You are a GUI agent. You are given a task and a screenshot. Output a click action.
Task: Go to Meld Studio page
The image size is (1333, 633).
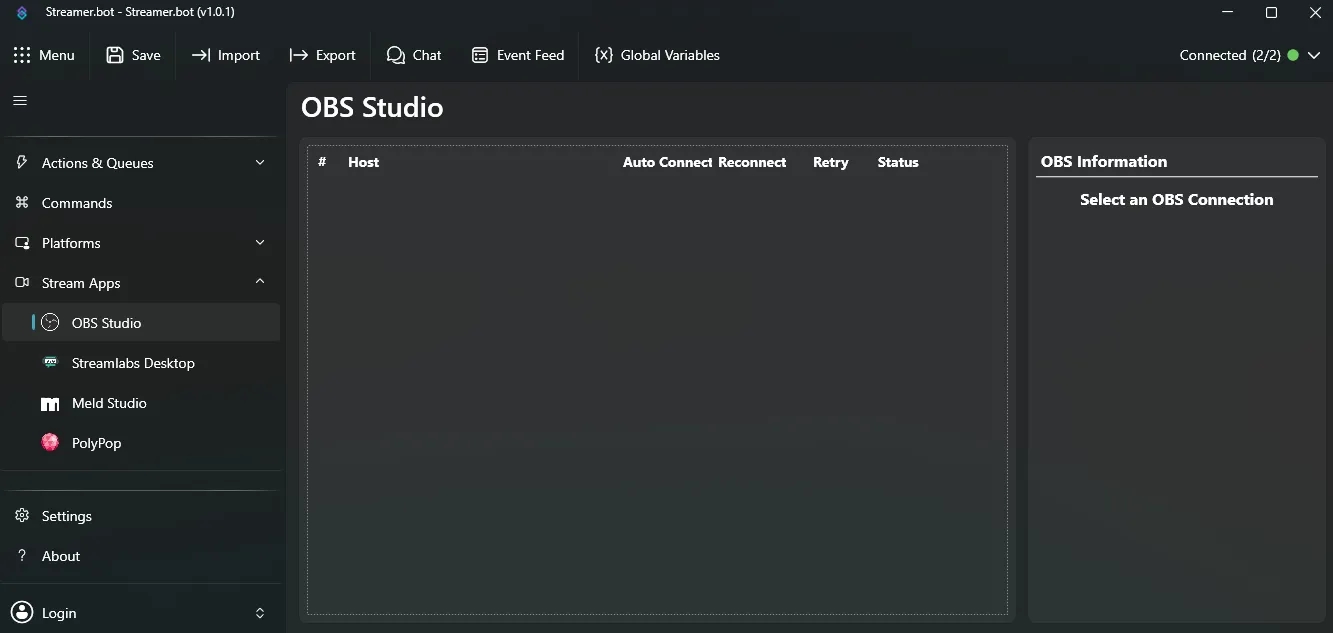109,403
